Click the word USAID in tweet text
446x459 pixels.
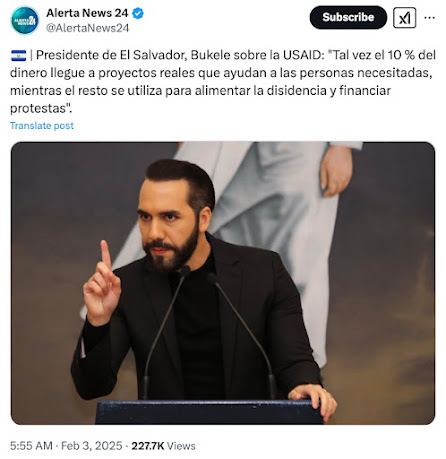click(x=302, y=55)
